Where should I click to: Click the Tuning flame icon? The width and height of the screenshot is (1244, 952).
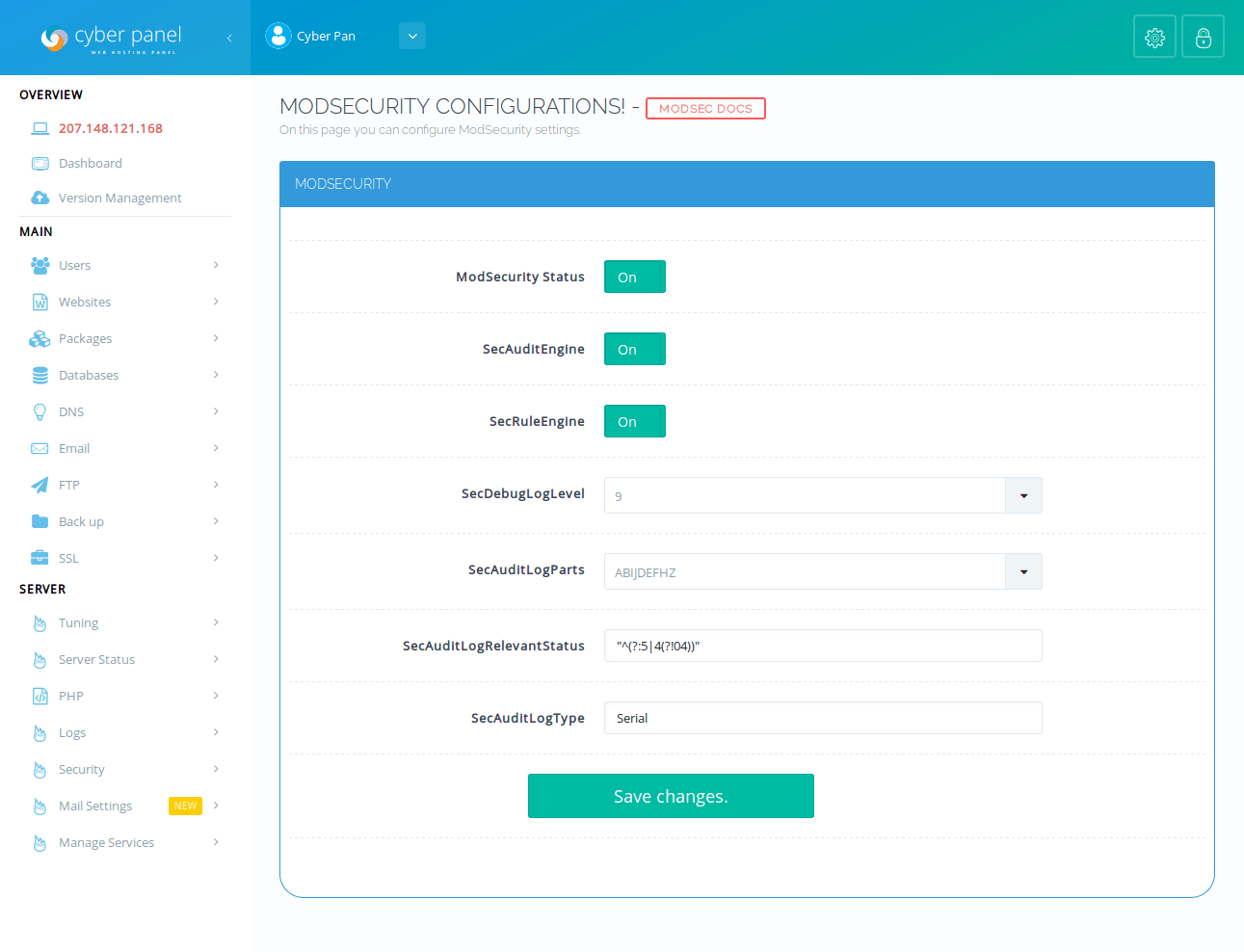tap(40, 623)
